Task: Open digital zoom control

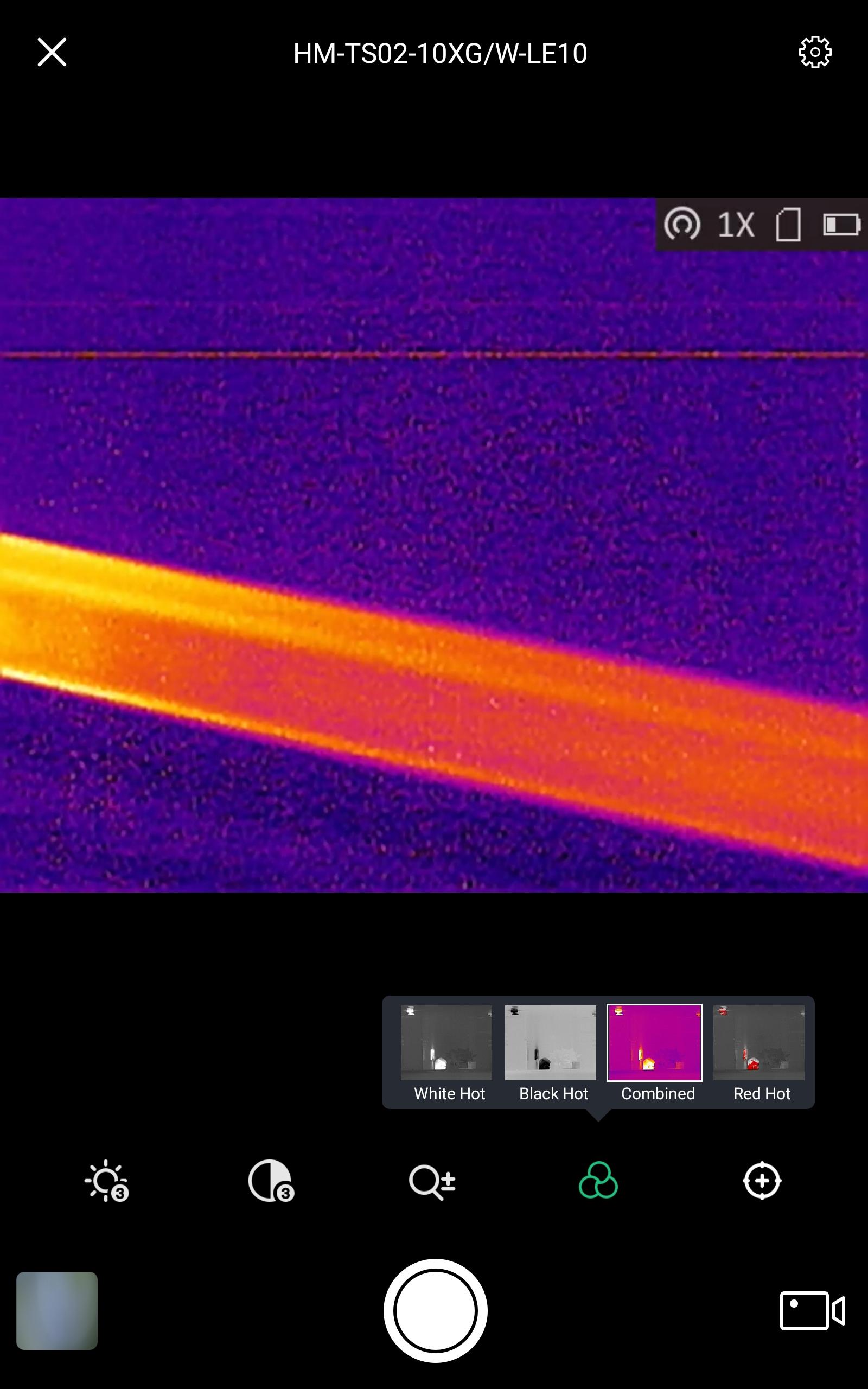Action: pos(432,1182)
